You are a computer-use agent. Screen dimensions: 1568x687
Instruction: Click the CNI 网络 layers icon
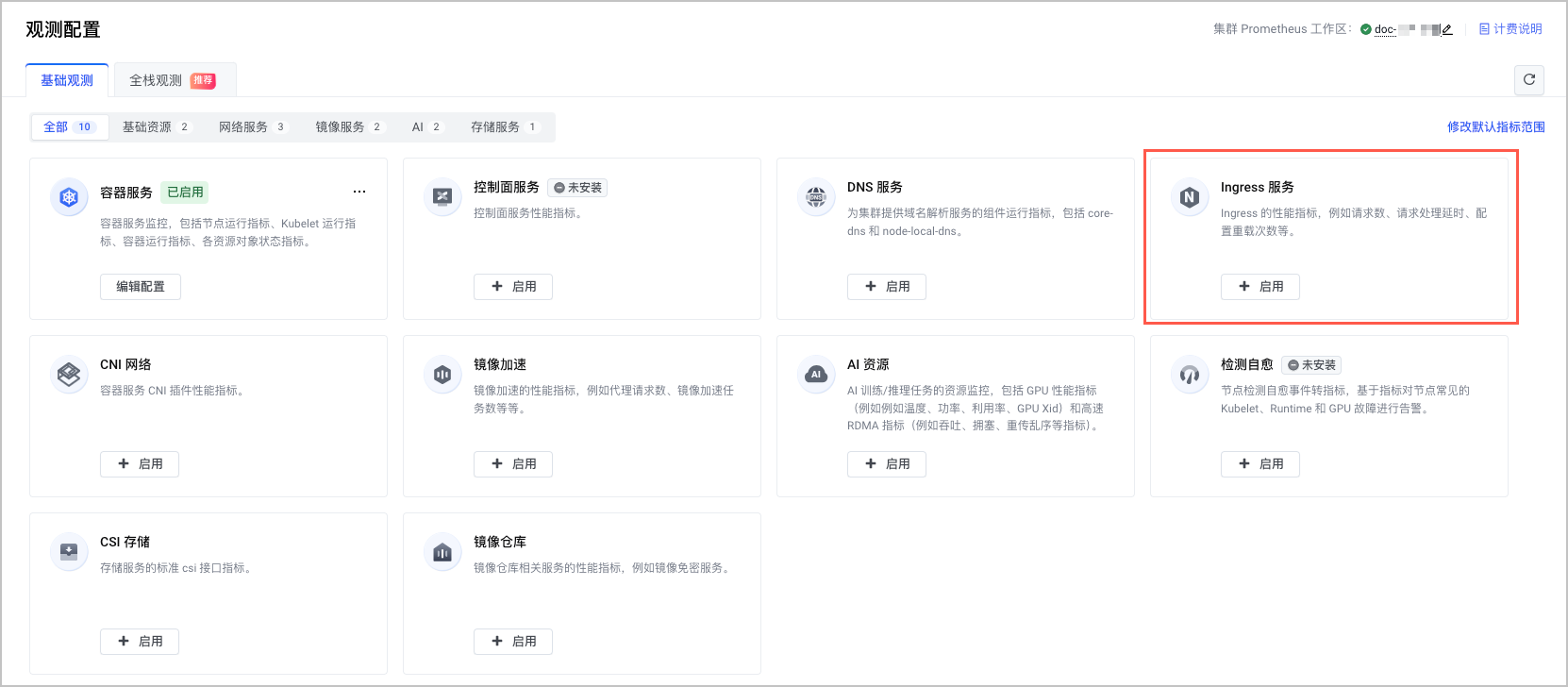[69, 374]
